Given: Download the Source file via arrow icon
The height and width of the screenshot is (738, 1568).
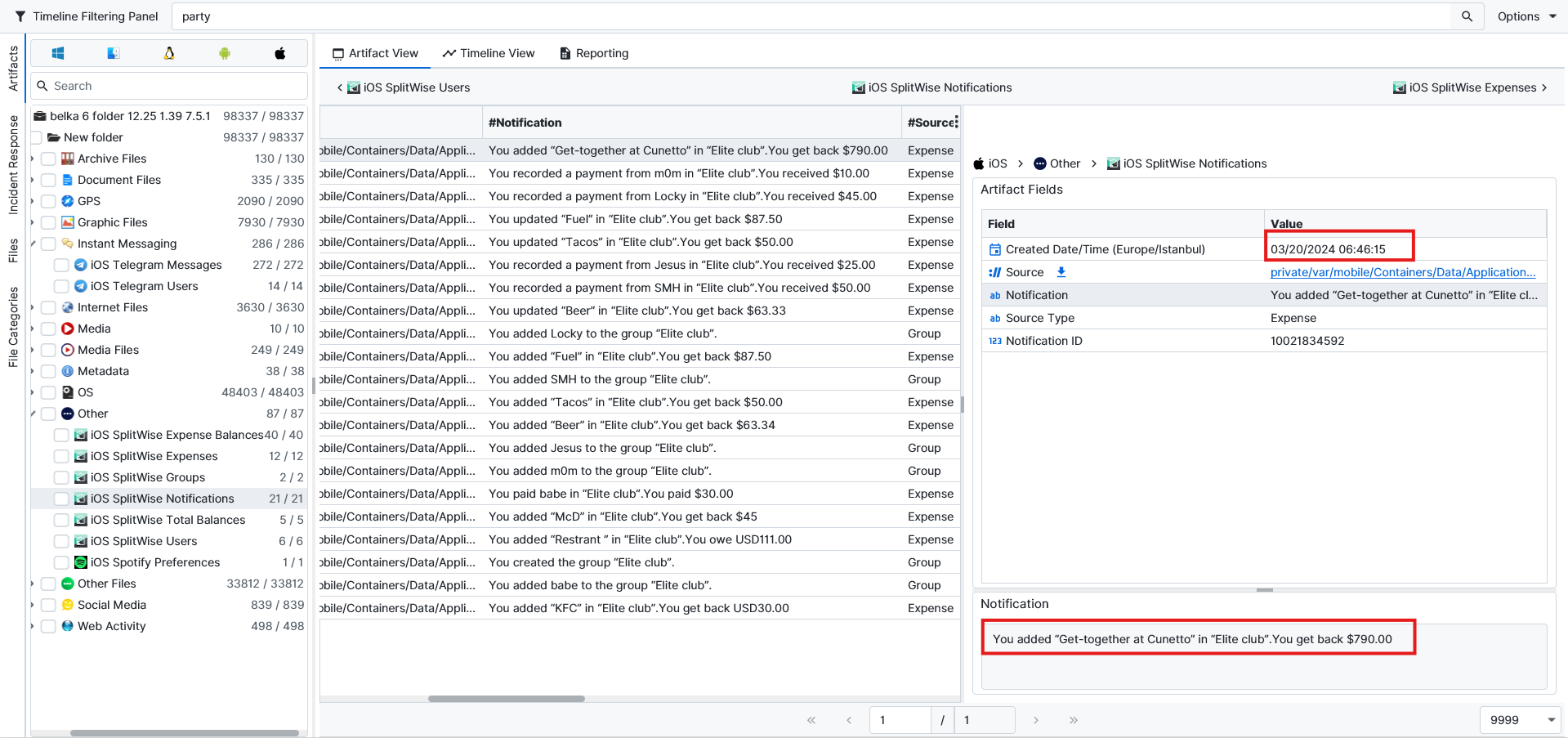Looking at the screenshot, I should (x=1061, y=272).
